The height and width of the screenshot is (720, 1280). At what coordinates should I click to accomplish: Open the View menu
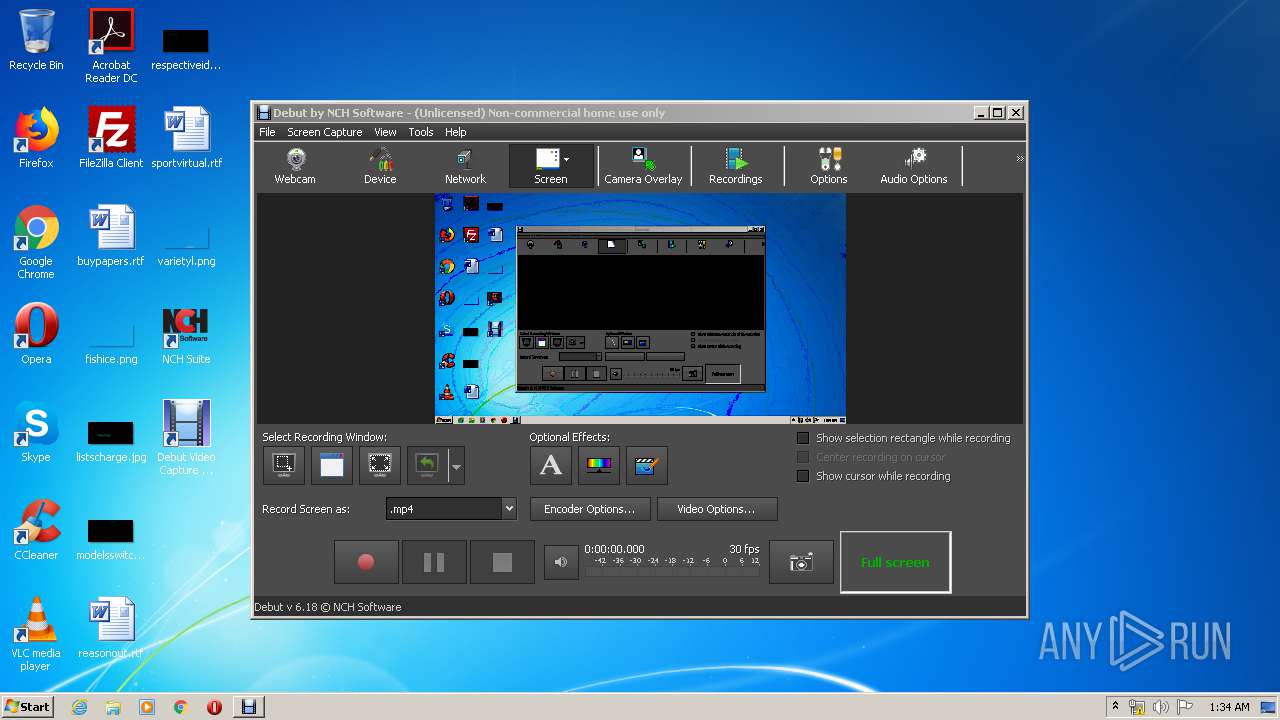pos(385,132)
